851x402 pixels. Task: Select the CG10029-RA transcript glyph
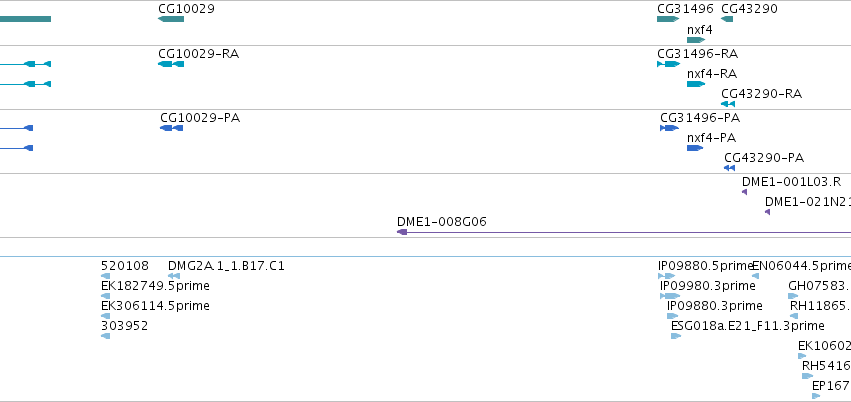[171, 64]
